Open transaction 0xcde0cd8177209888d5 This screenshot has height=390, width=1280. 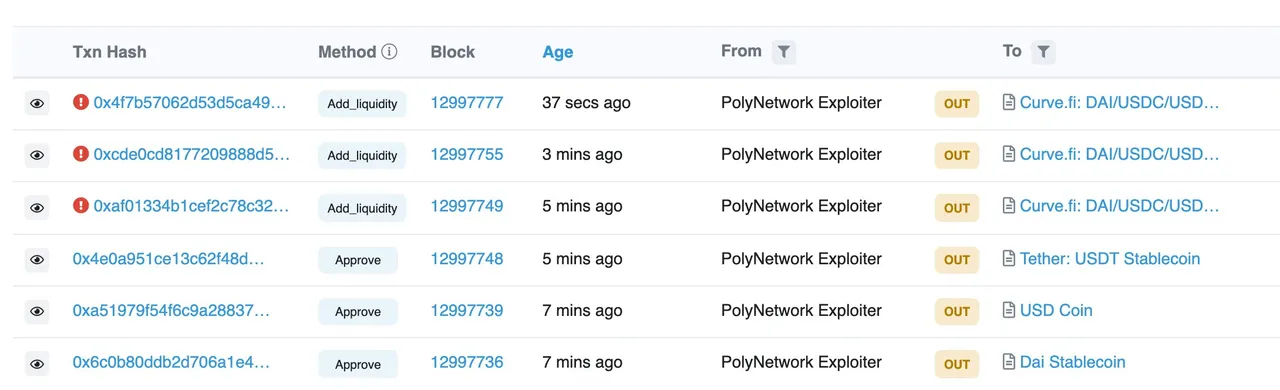tap(192, 154)
